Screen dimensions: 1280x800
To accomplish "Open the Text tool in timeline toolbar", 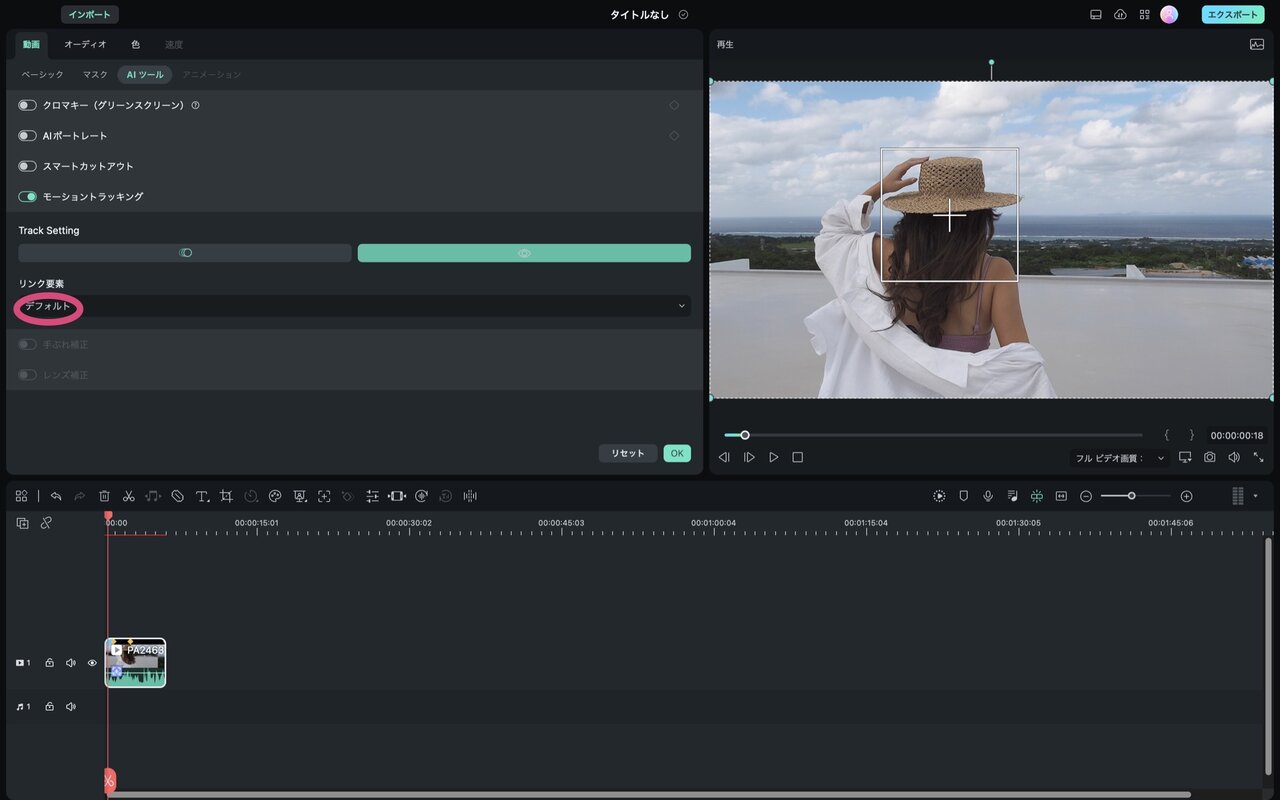I will tap(202, 496).
